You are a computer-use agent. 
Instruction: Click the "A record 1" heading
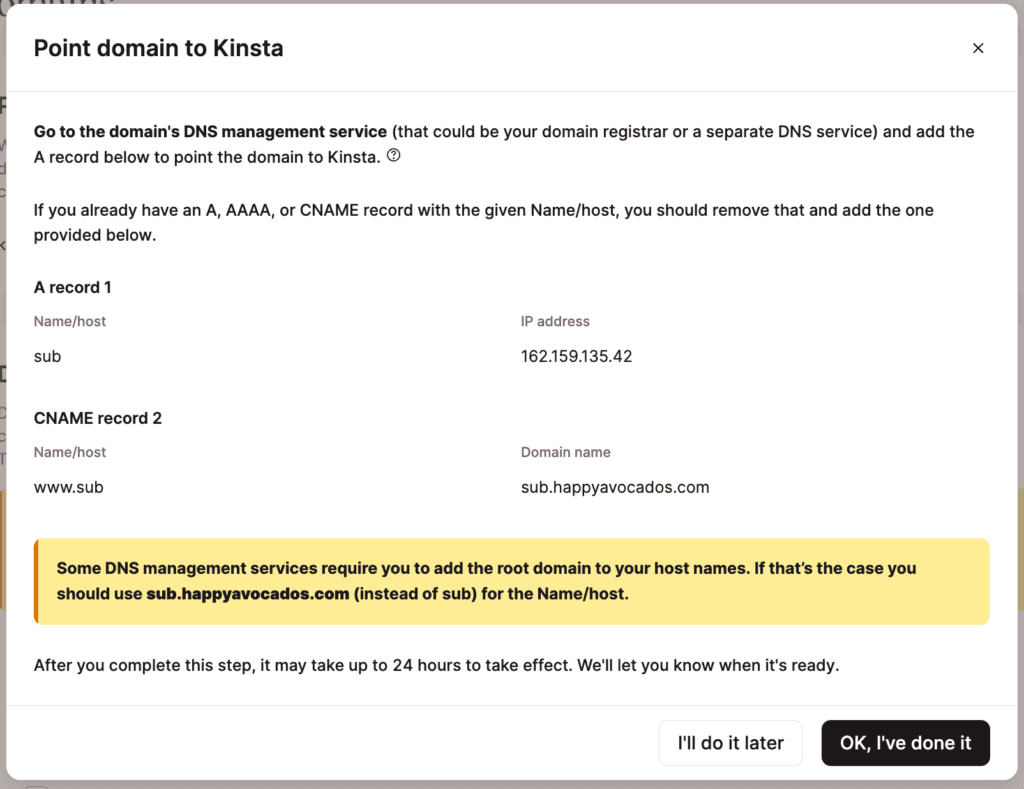pyautogui.click(x=72, y=287)
